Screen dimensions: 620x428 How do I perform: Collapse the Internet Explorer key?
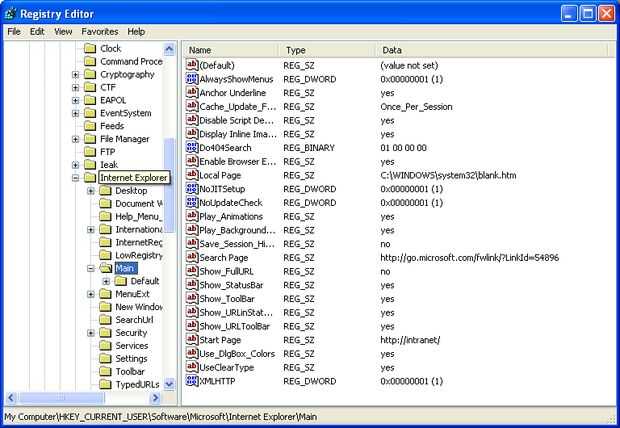(x=76, y=178)
